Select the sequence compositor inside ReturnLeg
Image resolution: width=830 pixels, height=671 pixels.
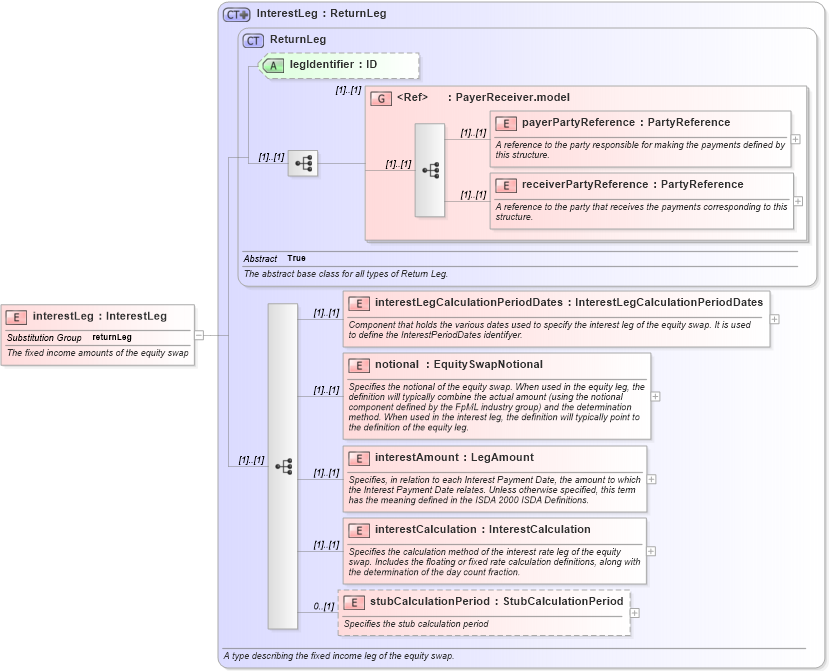303,164
